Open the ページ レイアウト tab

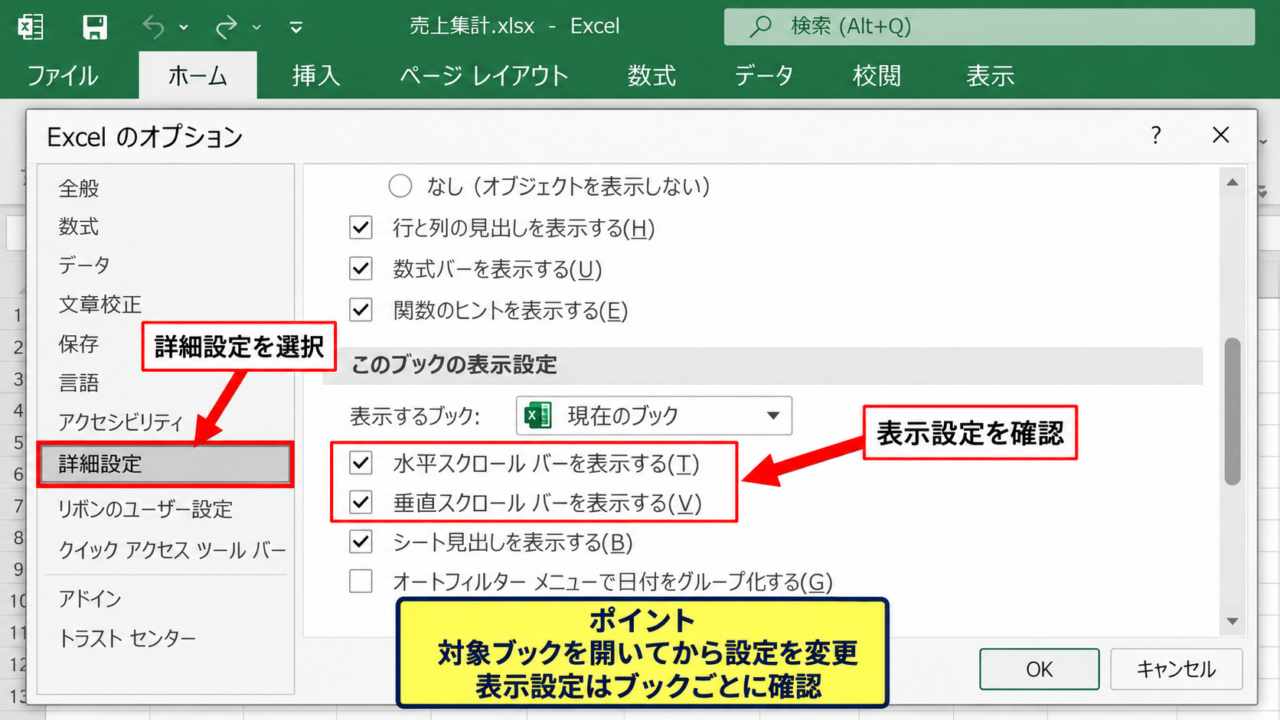484,76
